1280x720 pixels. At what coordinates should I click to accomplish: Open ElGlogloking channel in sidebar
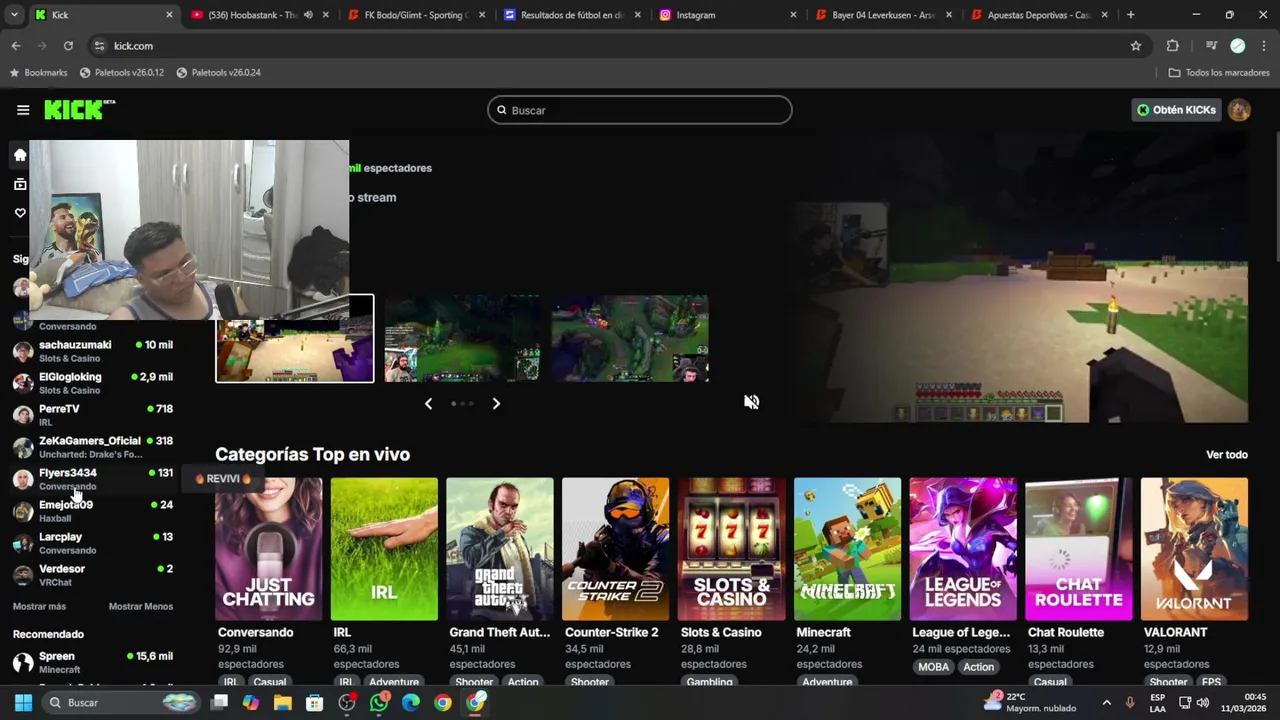tap(93, 383)
